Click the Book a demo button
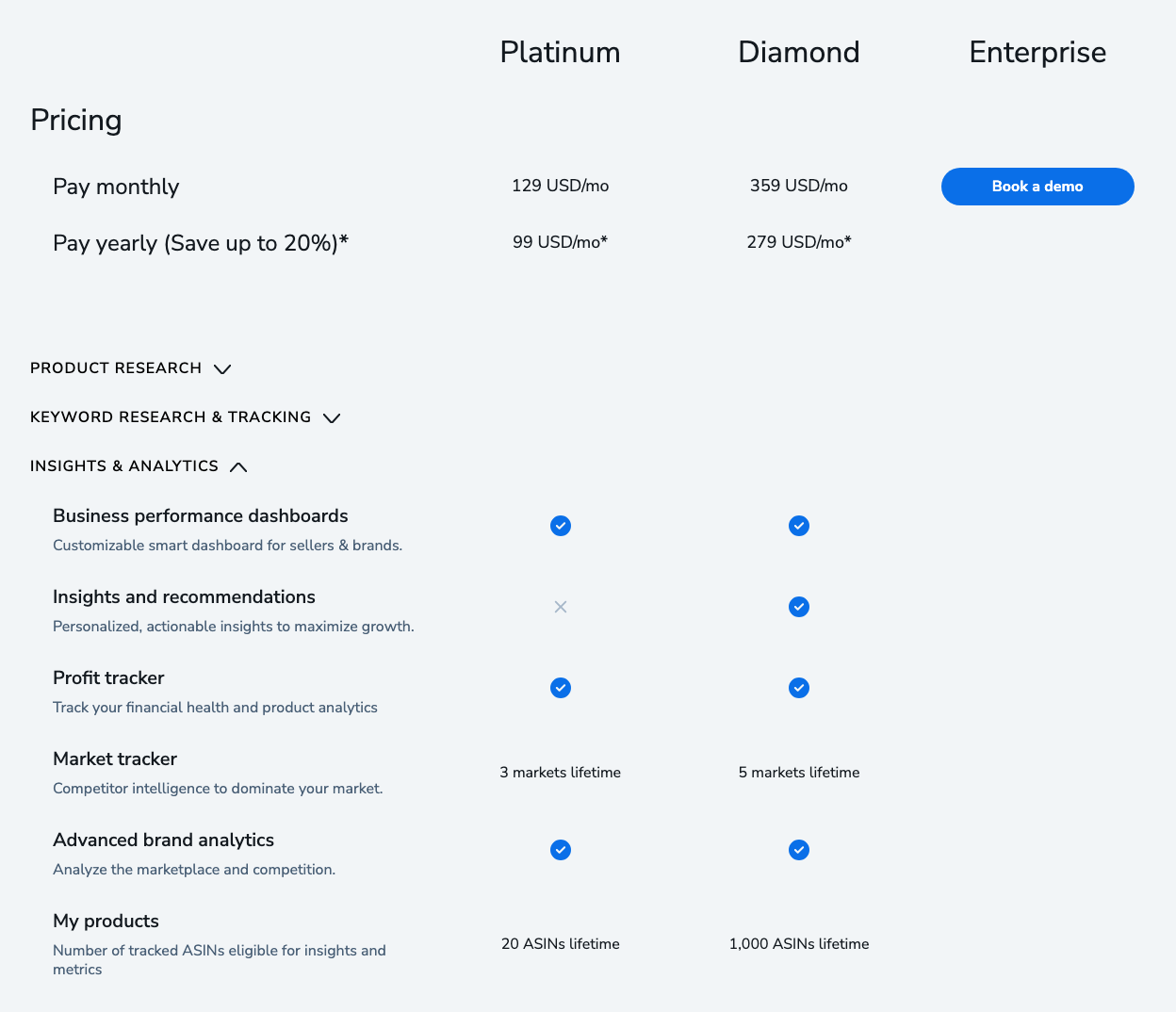The height and width of the screenshot is (1012, 1176). (1037, 187)
